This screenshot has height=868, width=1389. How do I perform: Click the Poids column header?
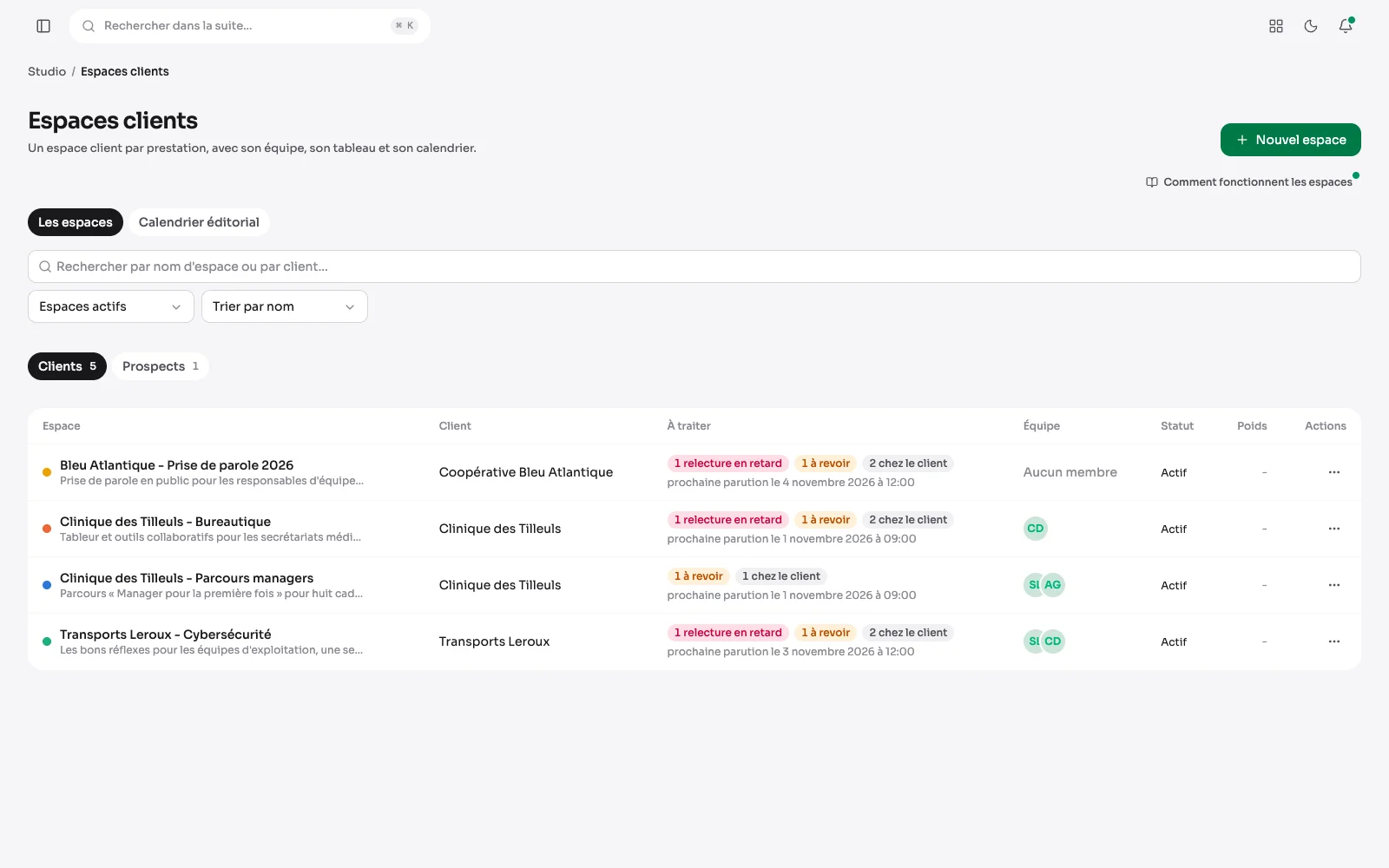point(1252,426)
